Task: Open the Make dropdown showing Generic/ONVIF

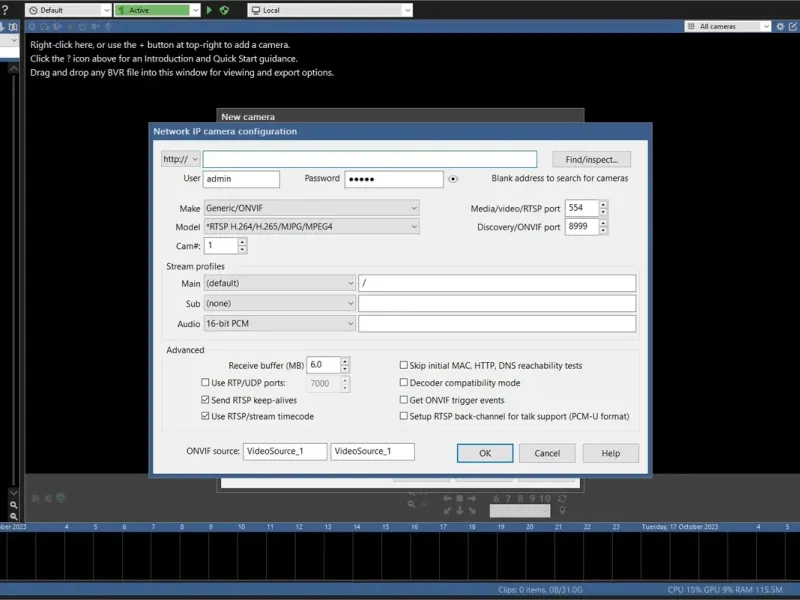Action: [311, 208]
